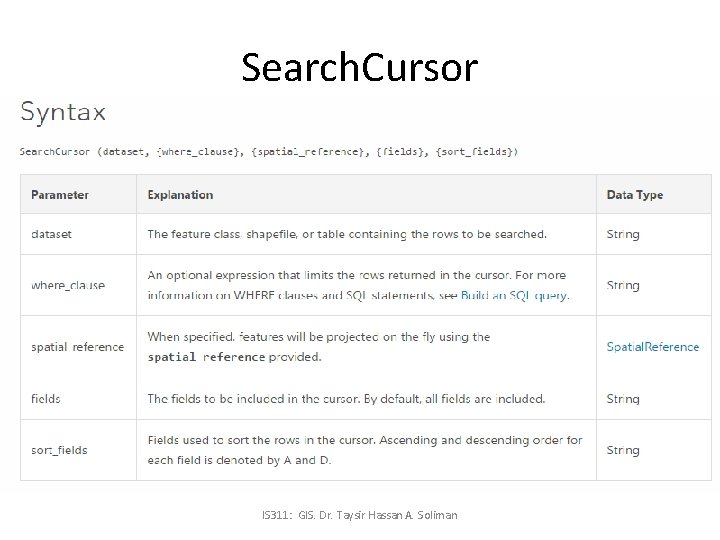Select the spatial_reference parameter cell
720x540 pixels.
78,347
